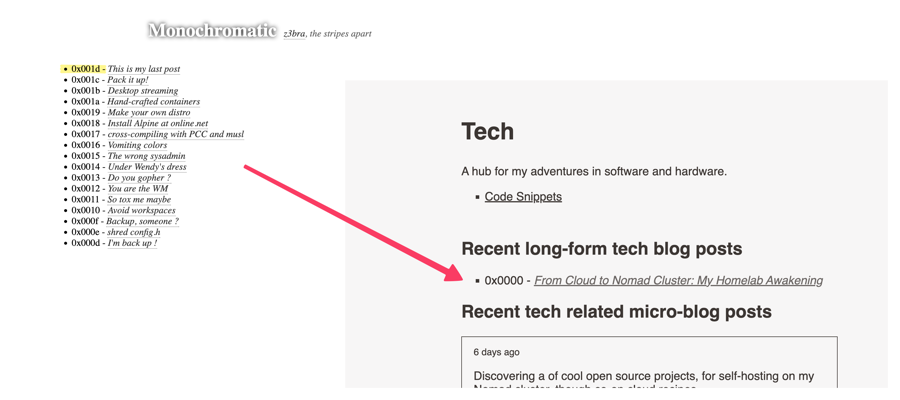Open the "I'm back up !" post

tap(133, 243)
